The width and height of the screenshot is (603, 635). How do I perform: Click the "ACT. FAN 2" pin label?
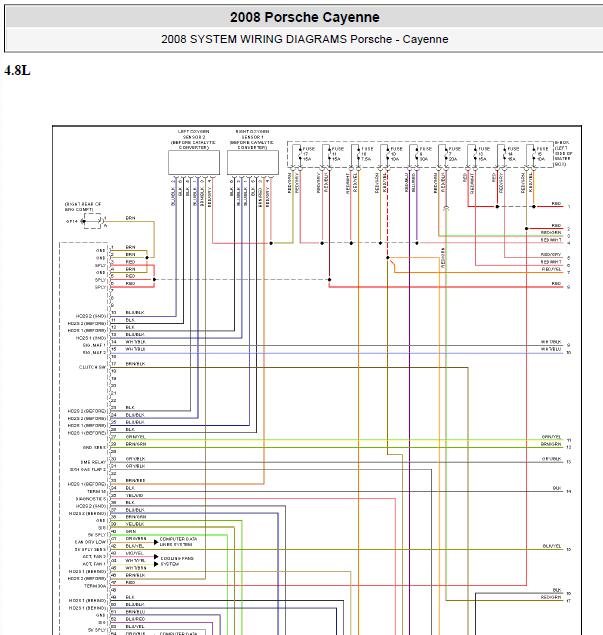click(x=94, y=557)
